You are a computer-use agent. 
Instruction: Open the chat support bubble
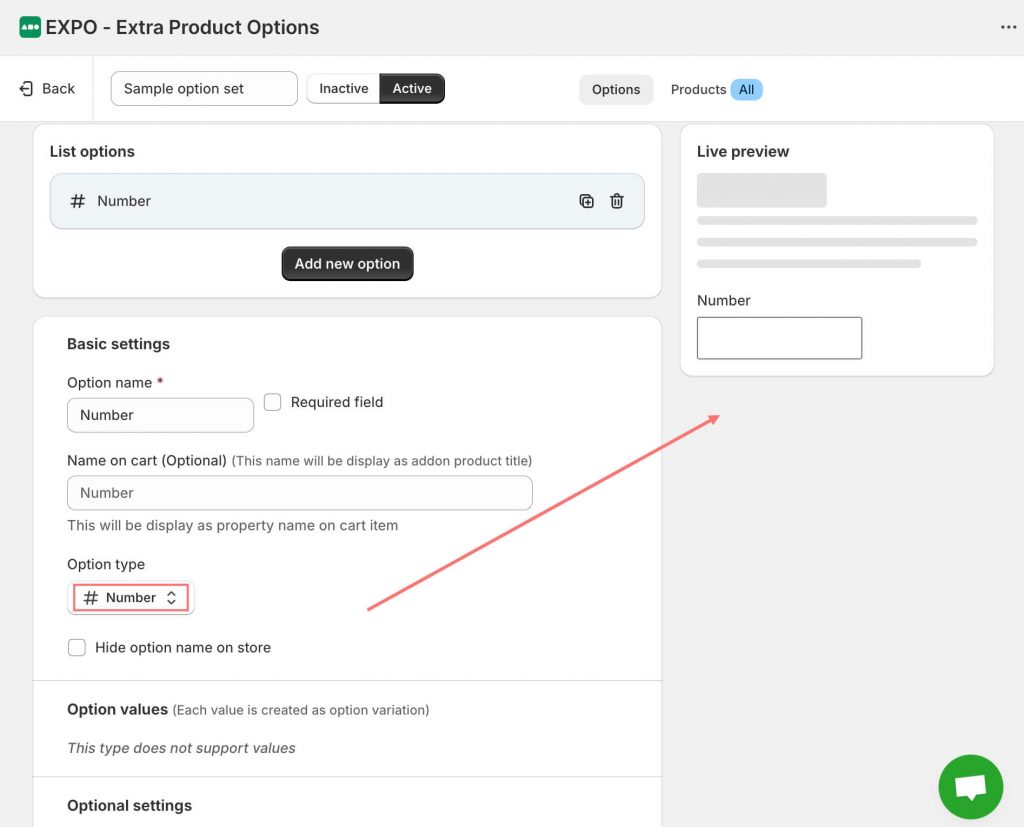pyautogui.click(x=970, y=787)
